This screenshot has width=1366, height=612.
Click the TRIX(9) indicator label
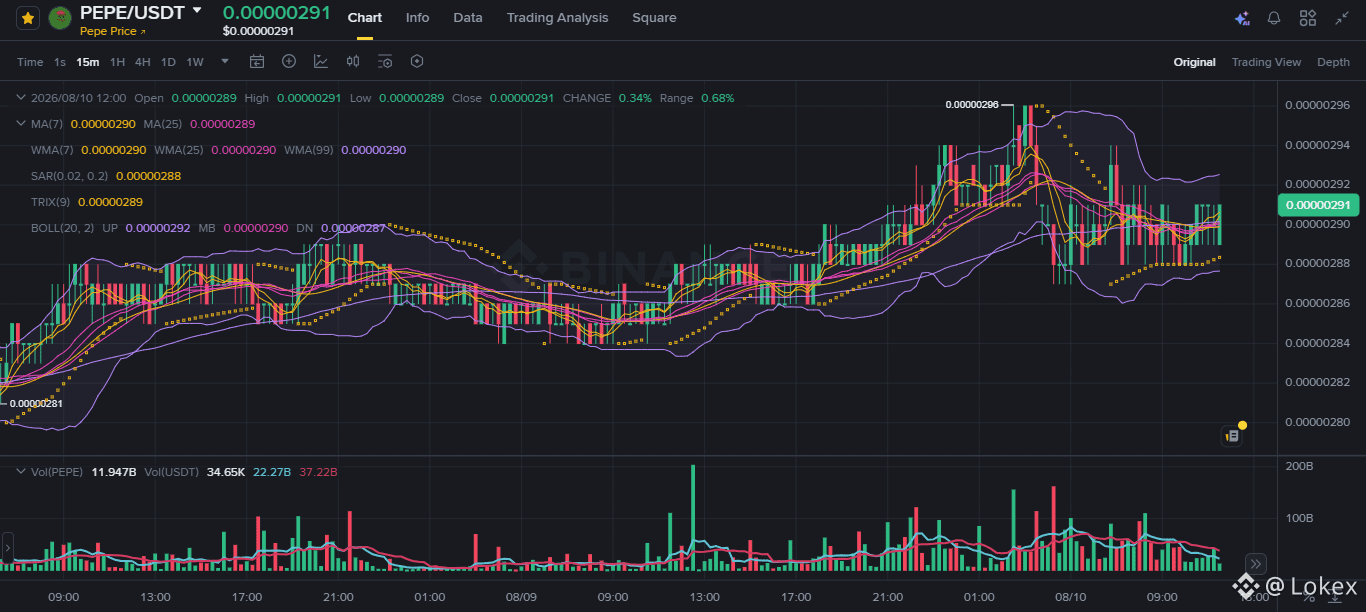tap(51, 202)
